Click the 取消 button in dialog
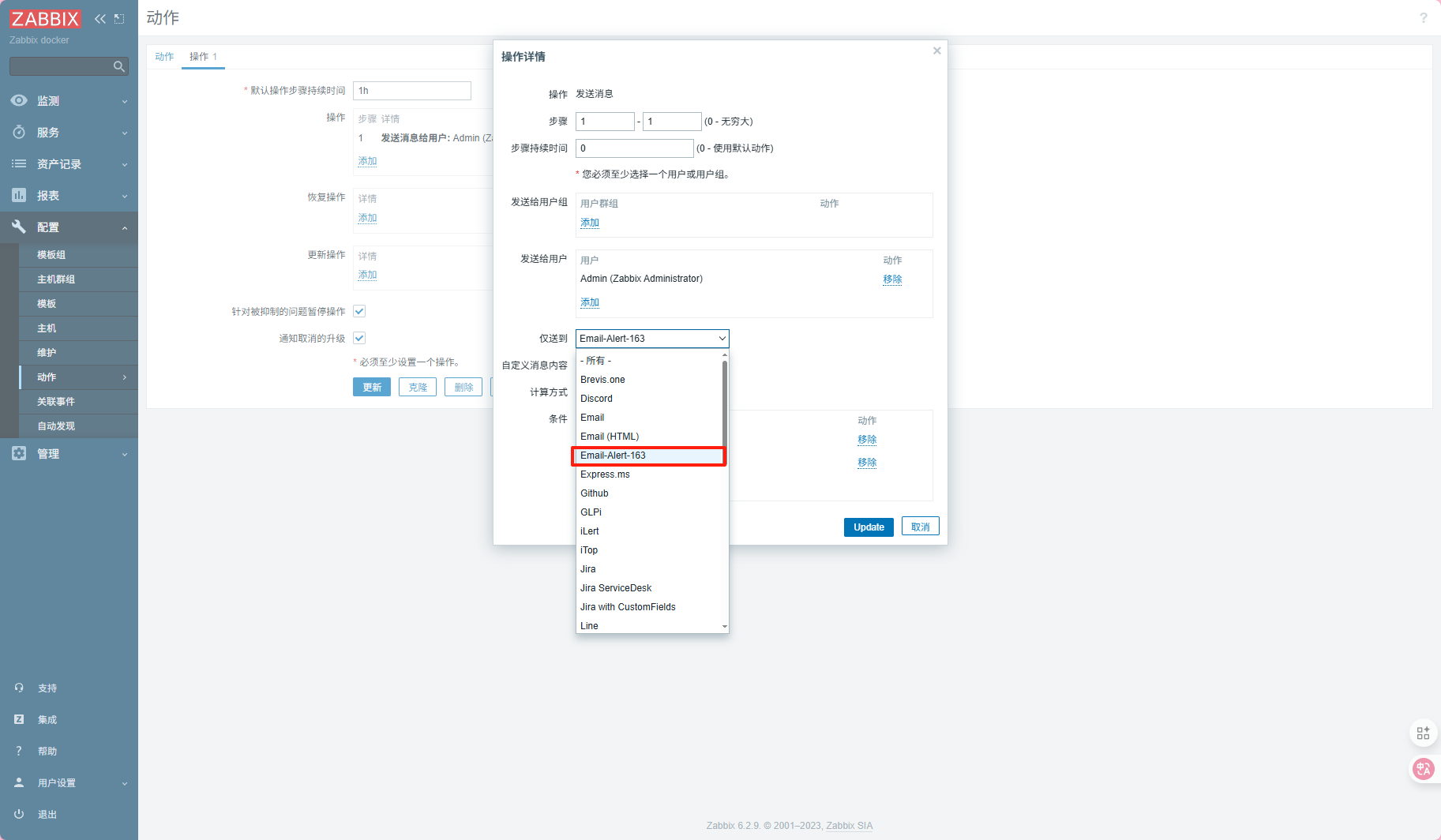This screenshot has height=840, width=1441. pyautogui.click(x=920, y=527)
